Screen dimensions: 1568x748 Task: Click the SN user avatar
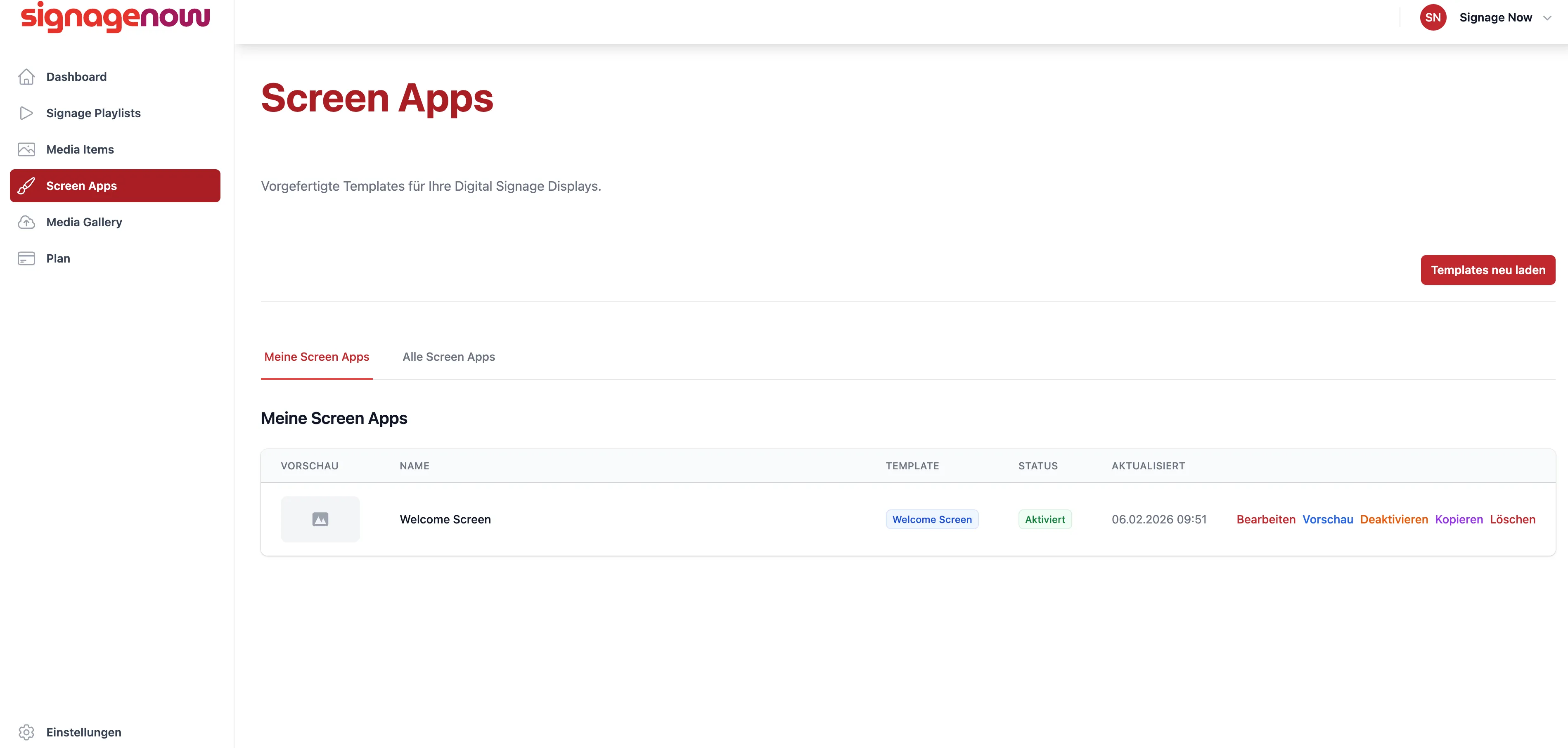click(1433, 18)
